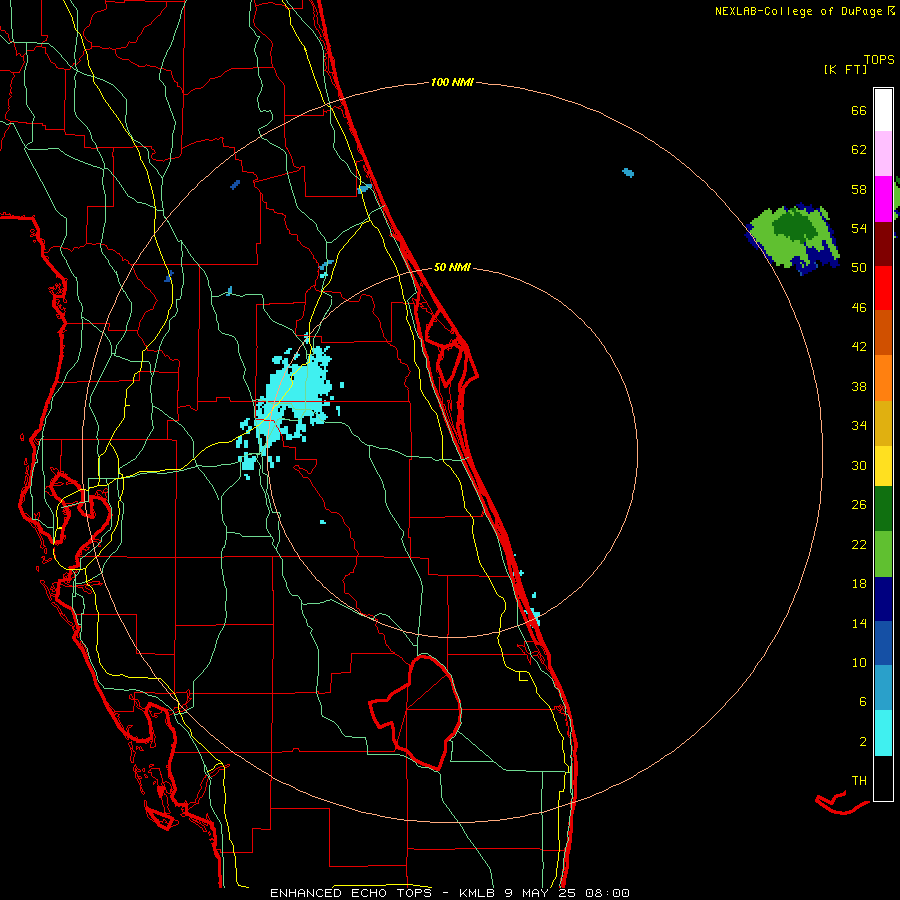Select the yellow legend swatch
Image resolution: width=900 pixels, height=900 pixels.
click(883, 466)
